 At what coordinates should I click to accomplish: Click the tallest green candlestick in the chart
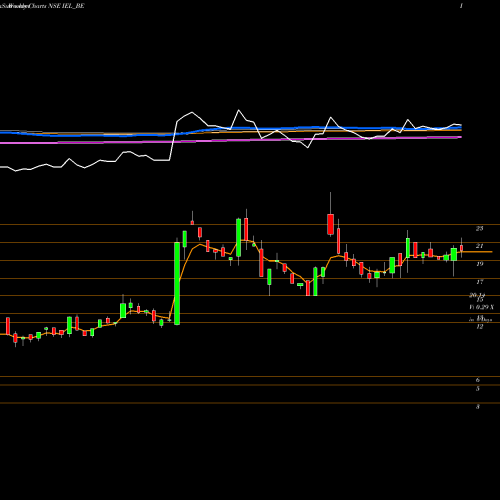177,283
